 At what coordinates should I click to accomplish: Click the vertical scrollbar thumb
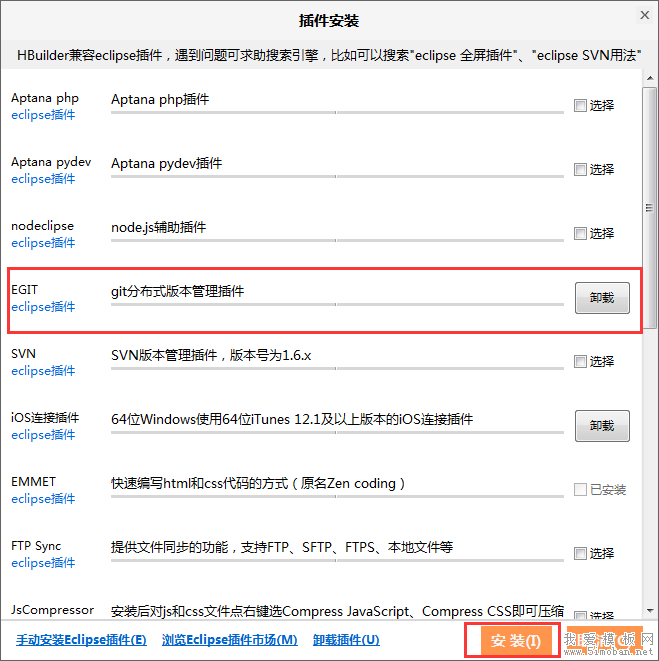650,207
